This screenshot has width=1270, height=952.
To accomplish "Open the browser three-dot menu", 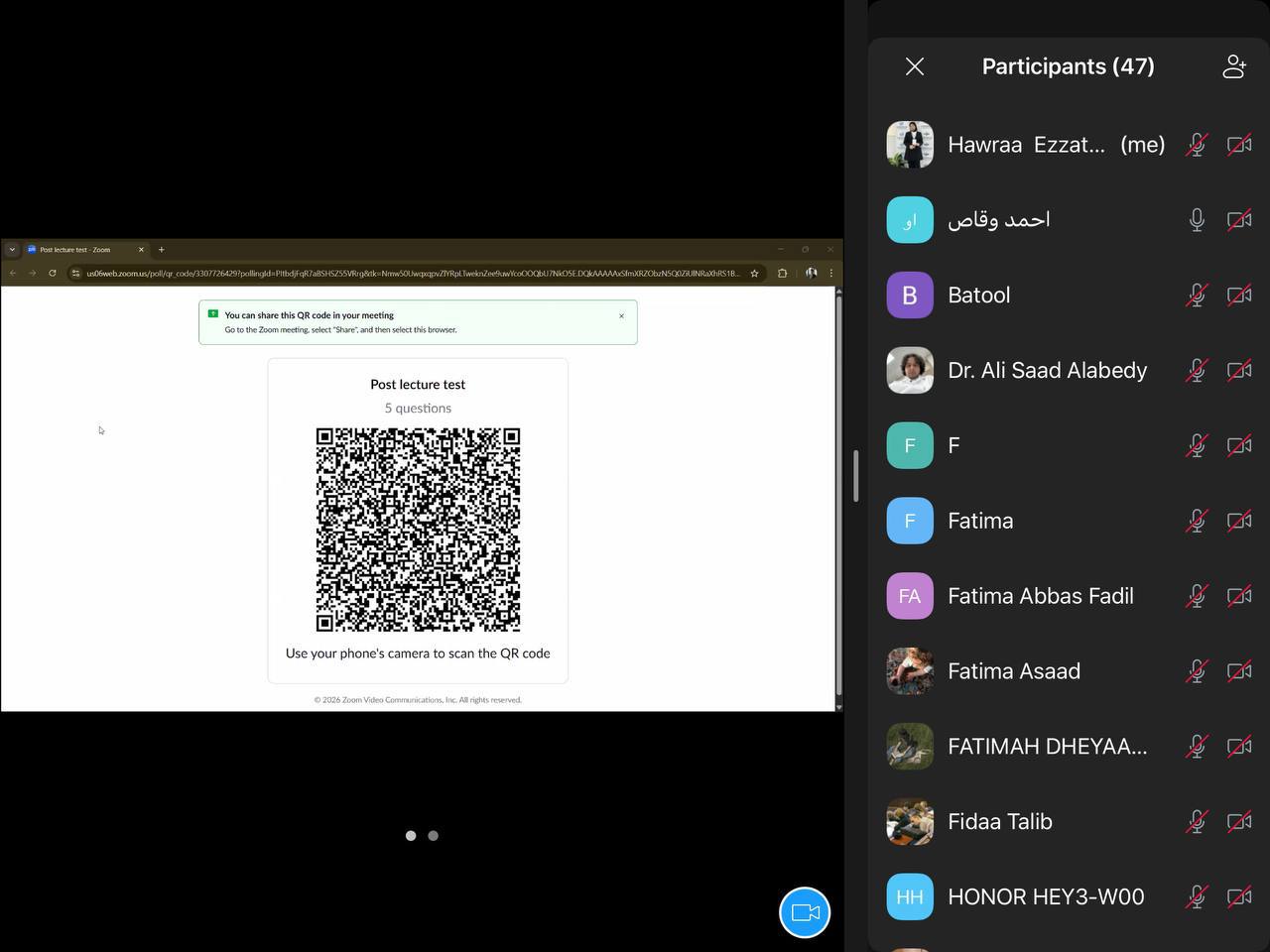I will [x=831, y=273].
